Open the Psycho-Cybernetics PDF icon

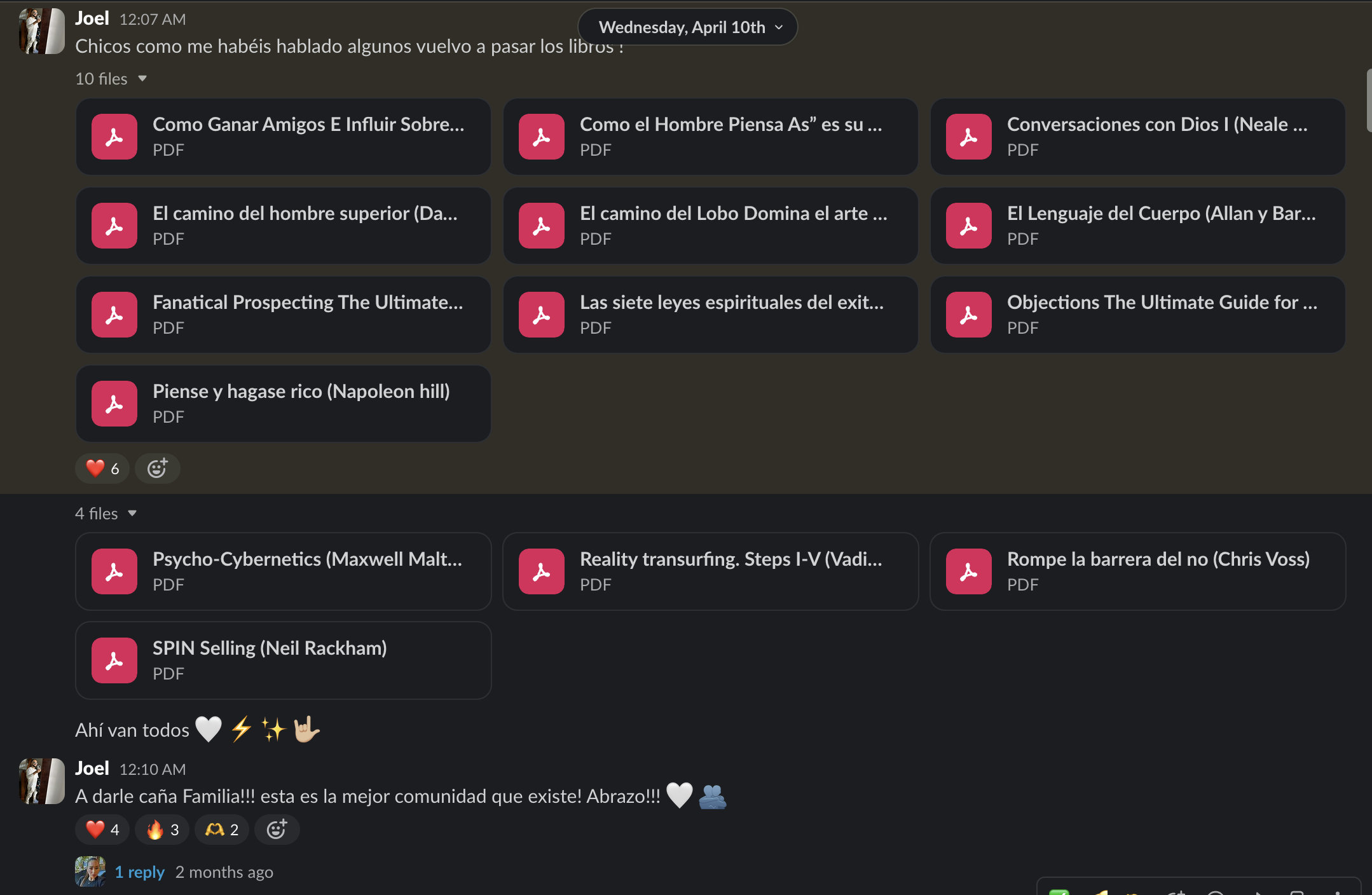[x=114, y=571]
